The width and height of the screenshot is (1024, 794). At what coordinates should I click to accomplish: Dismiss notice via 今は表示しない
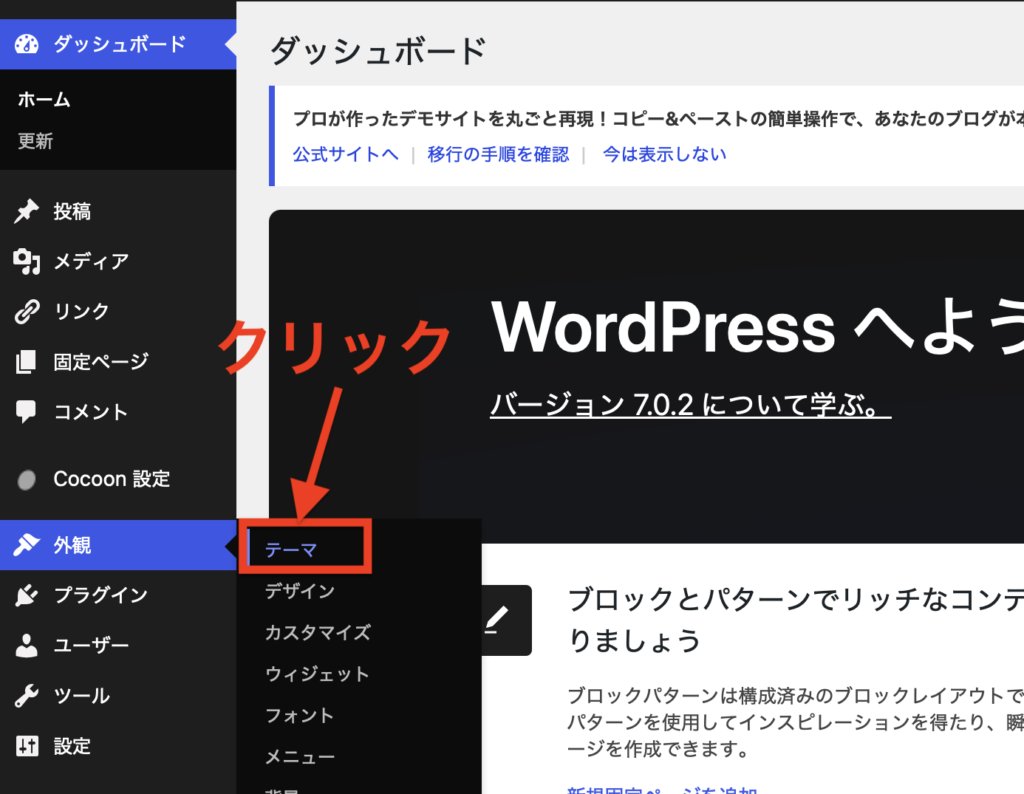point(664,154)
